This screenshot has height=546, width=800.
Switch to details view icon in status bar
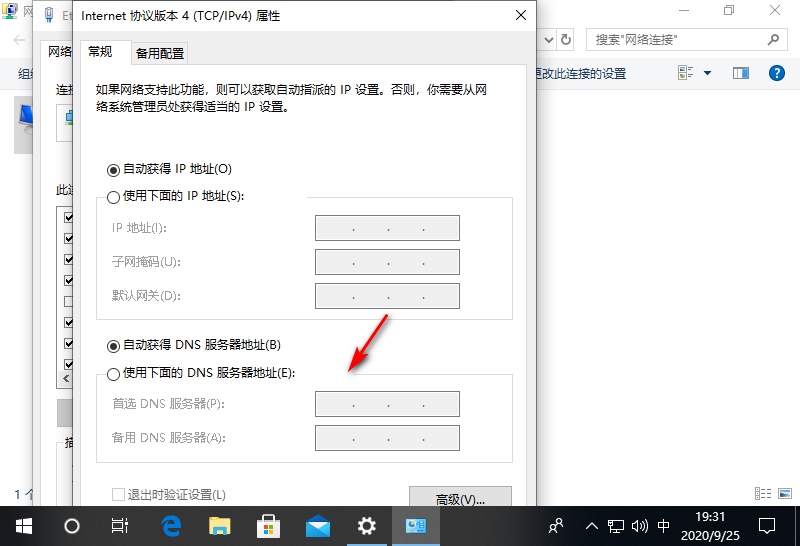click(763, 493)
